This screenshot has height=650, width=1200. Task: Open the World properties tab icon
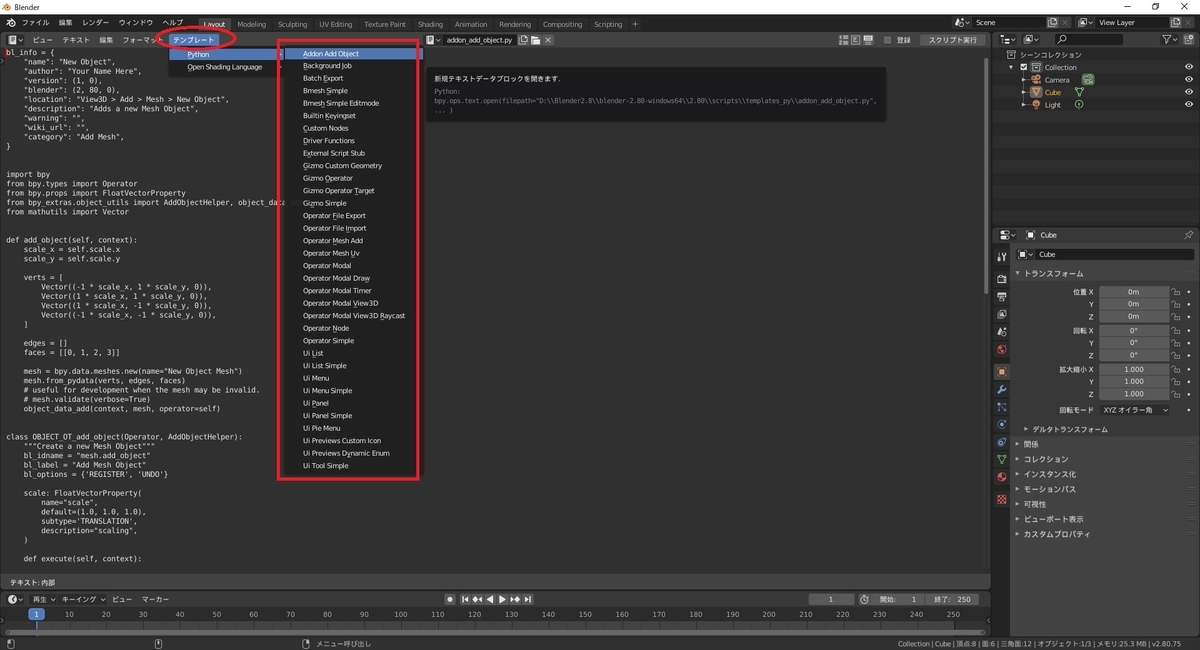click(x=1002, y=350)
